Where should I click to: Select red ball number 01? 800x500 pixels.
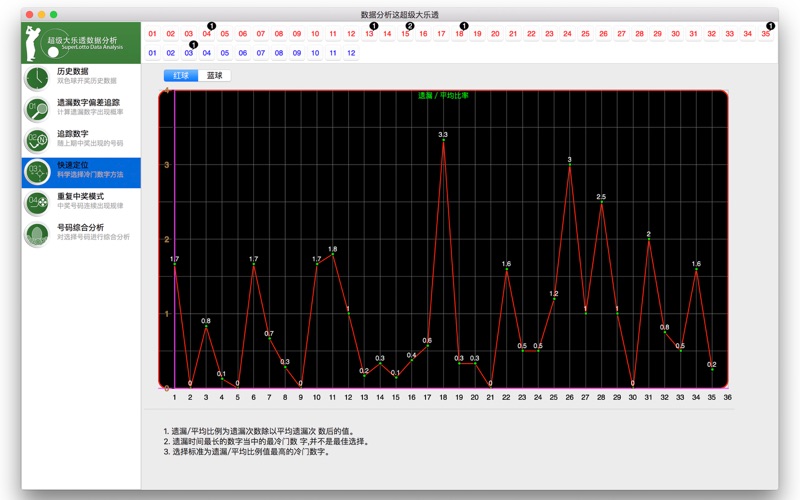[153, 34]
